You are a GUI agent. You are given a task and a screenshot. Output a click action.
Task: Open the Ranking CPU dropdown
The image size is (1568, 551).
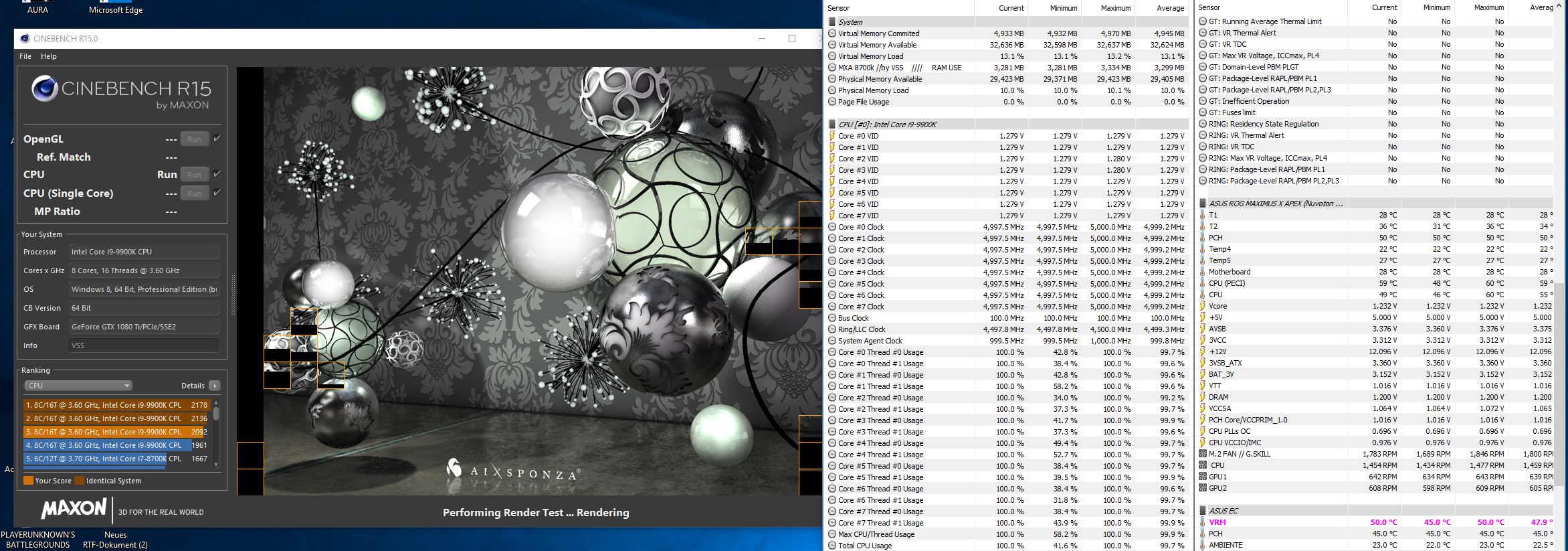[x=78, y=386]
